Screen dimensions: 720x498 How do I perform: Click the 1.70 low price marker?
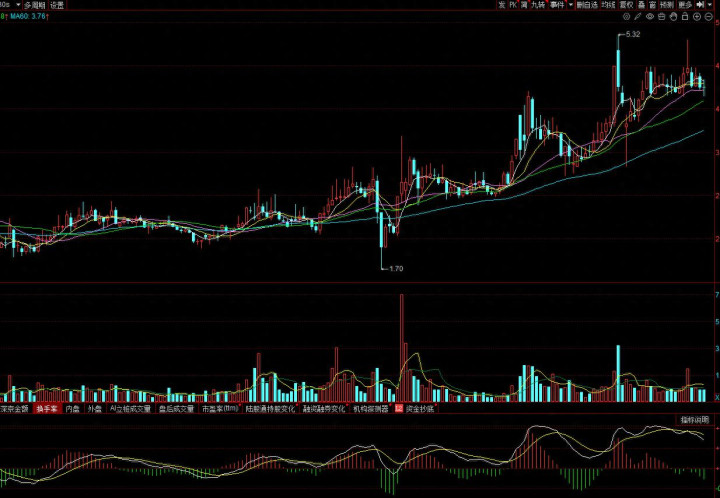[396, 269]
